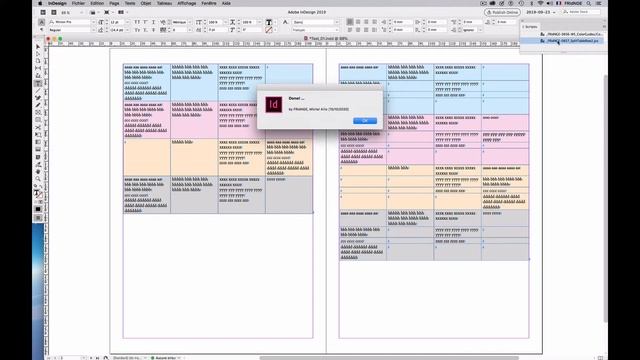
Task: Select the Pen tool
Action: click(38, 98)
